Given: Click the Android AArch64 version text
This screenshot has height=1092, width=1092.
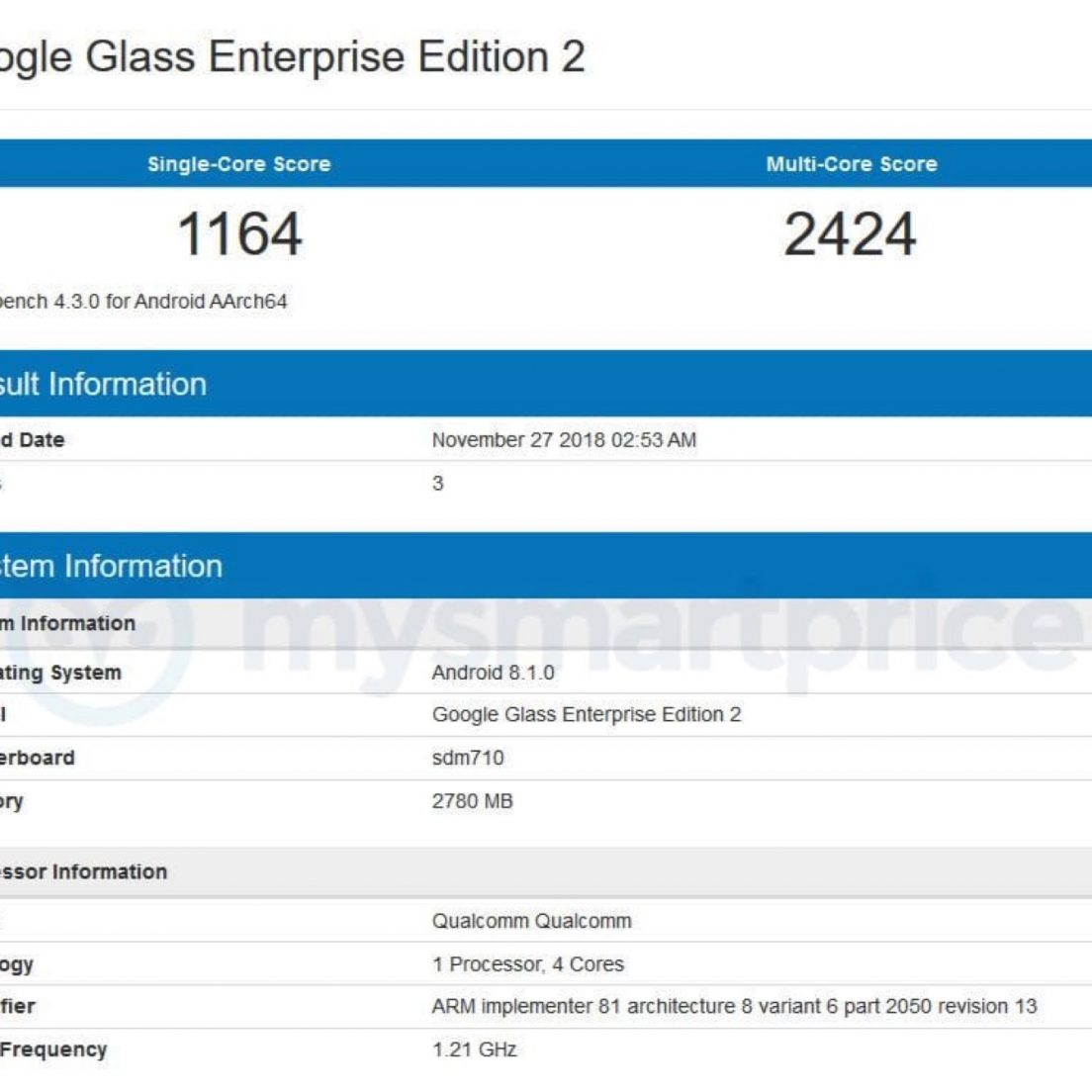Looking at the screenshot, I should tap(143, 301).
